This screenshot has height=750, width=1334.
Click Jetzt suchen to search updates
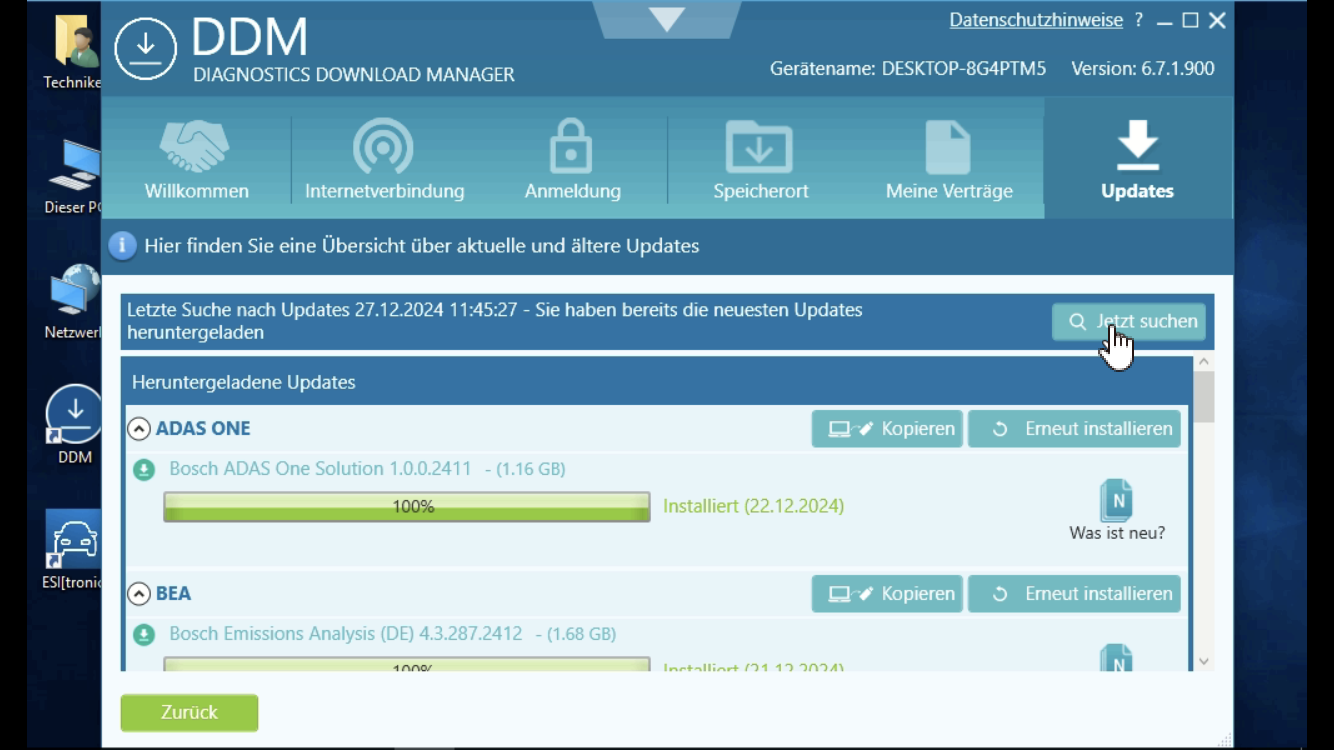[x=1129, y=321]
